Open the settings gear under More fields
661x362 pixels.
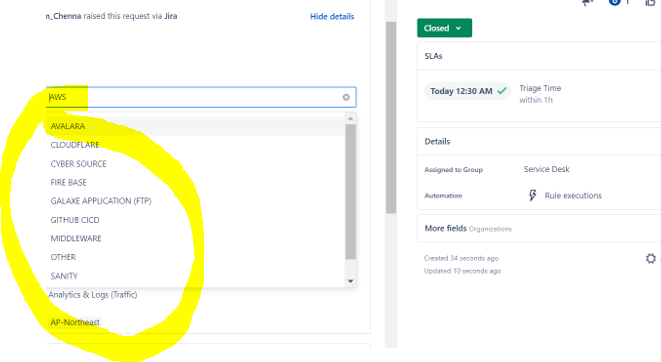coord(650,258)
